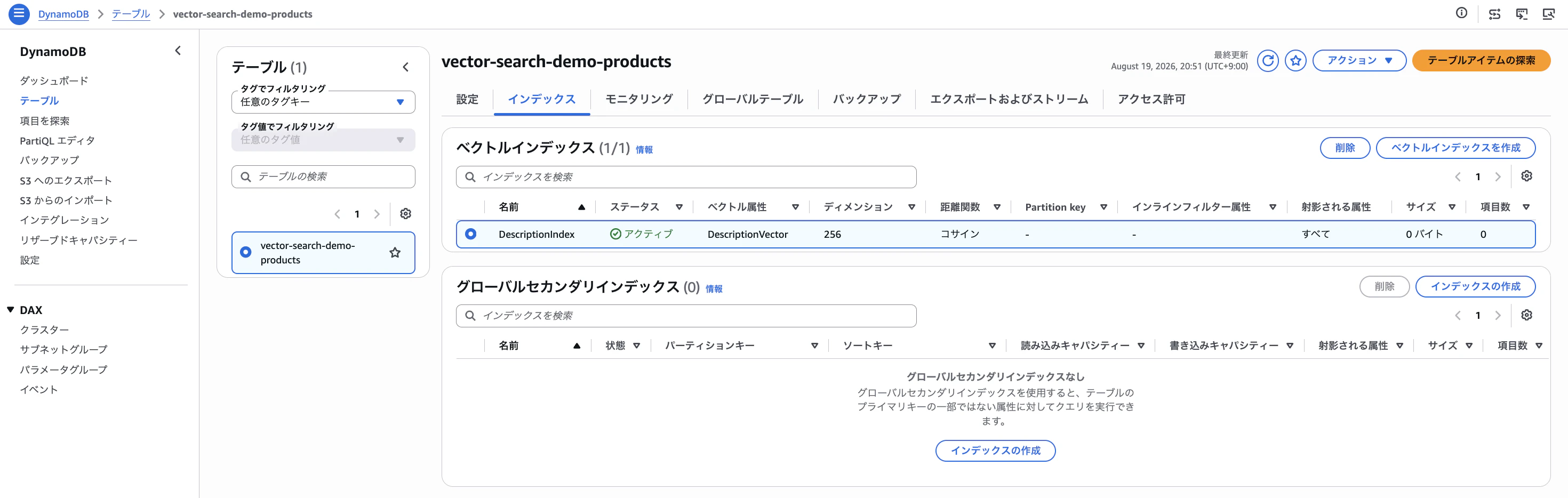The image size is (1568, 498).
Task: Open ダッシュボード in side navigation
Action: pos(54,81)
